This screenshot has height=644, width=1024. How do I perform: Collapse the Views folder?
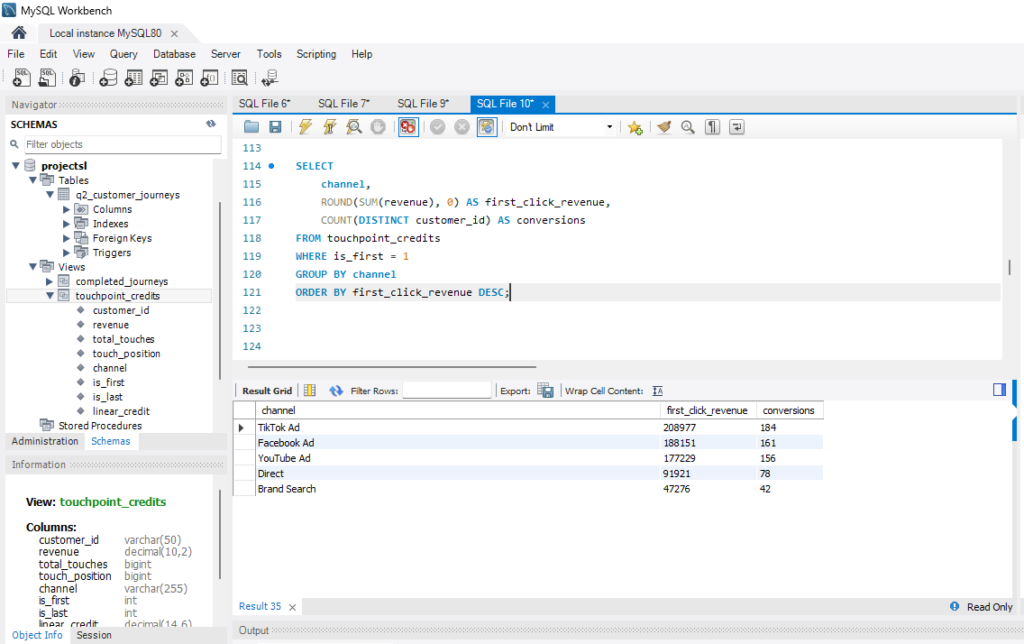coord(33,266)
